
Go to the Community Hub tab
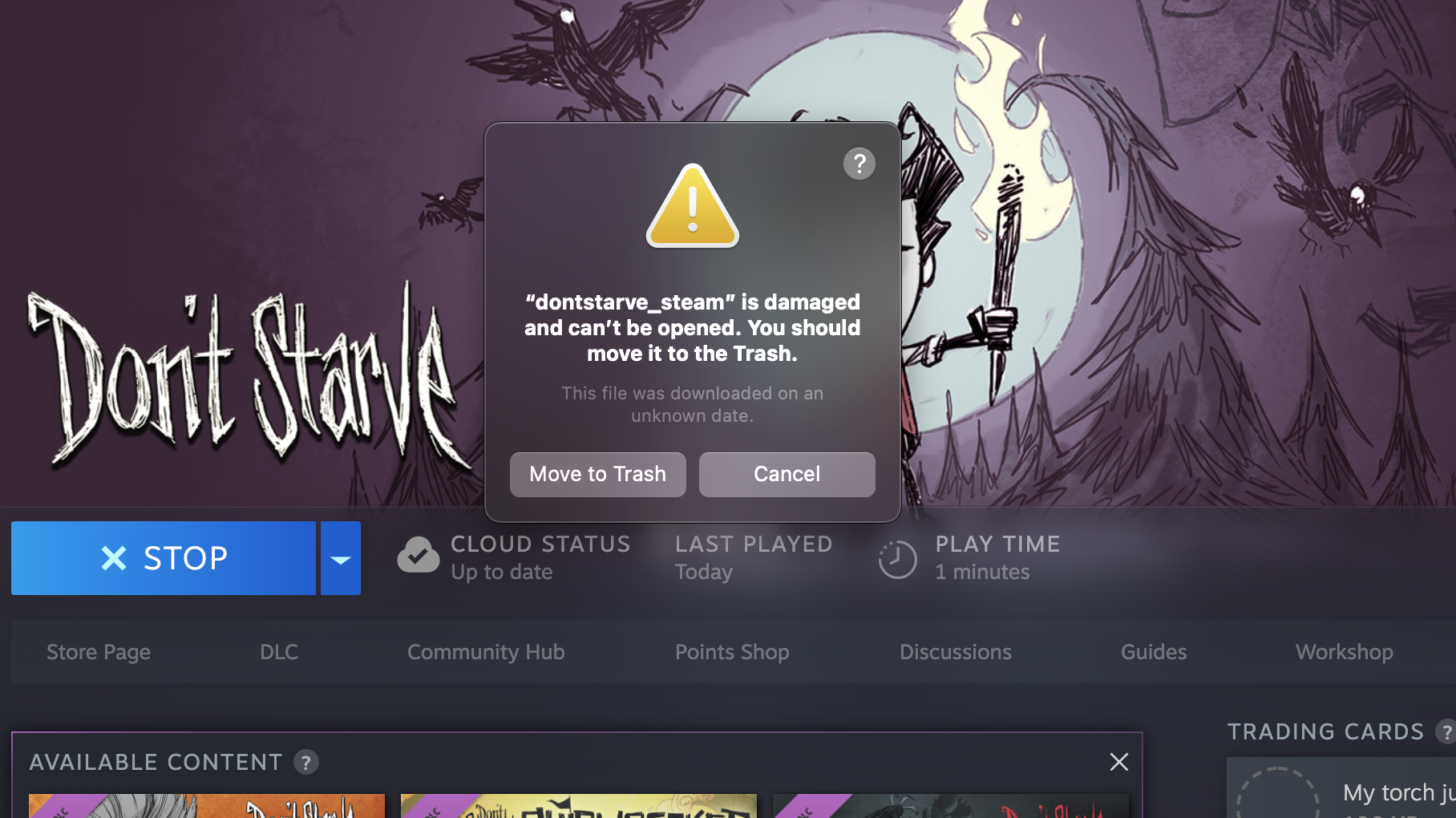[486, 652]
